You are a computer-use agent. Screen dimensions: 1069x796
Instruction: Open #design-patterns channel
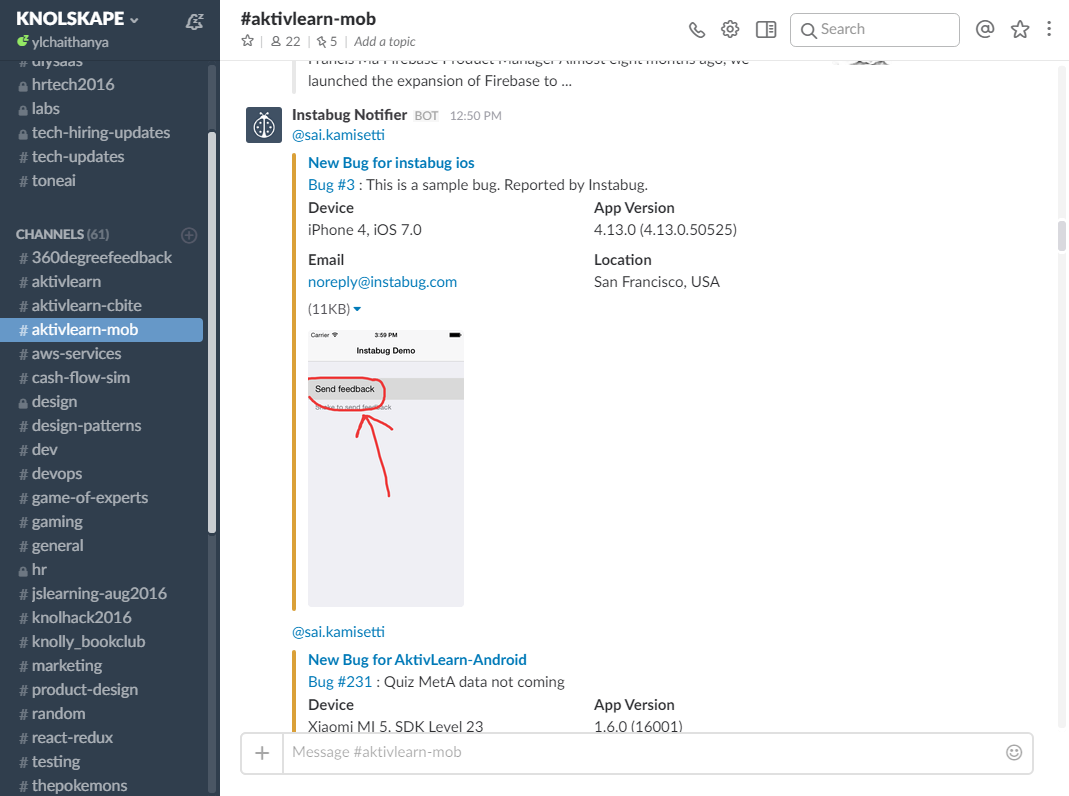click(x=102, y=425)
